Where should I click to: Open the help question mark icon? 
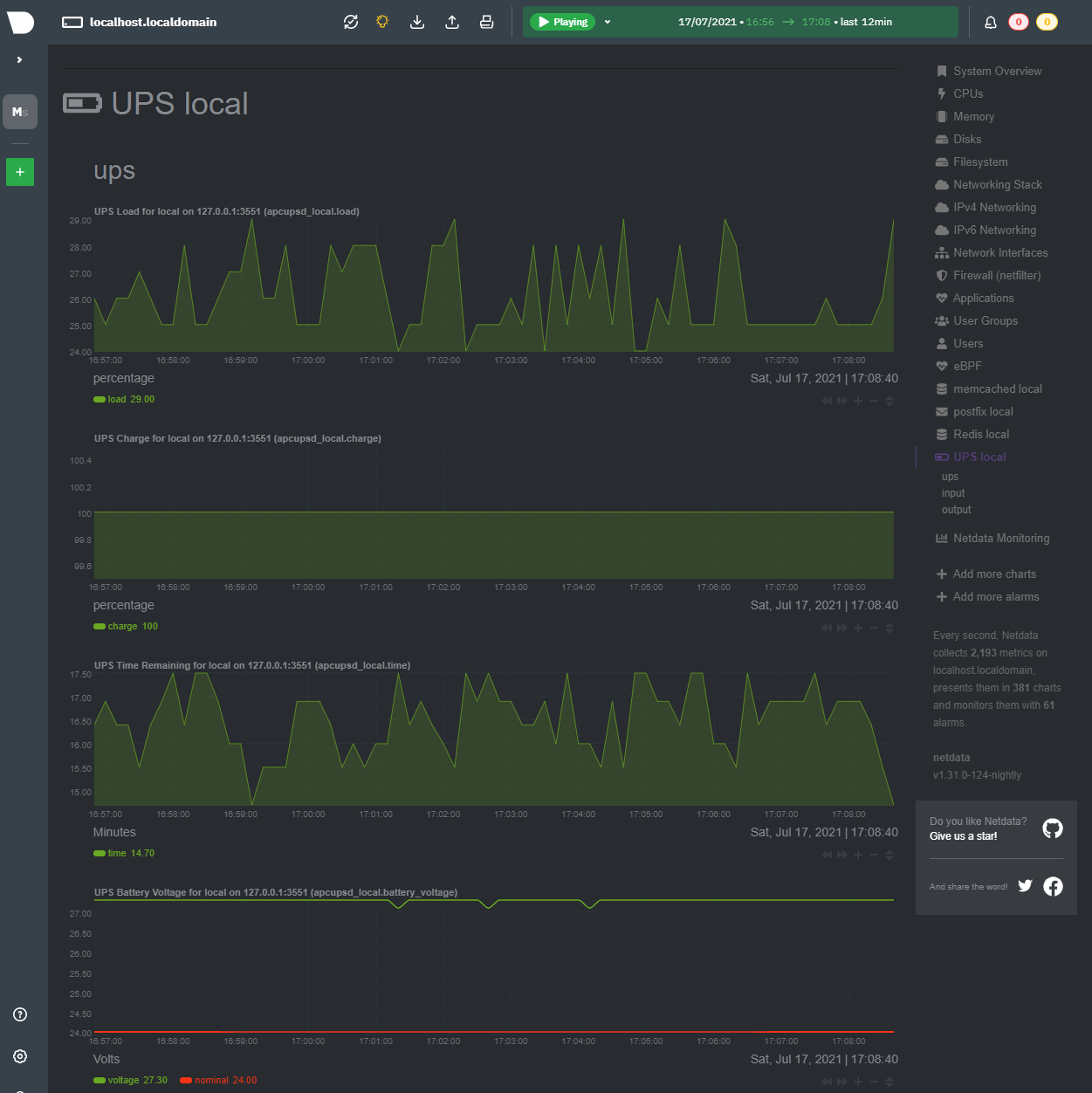pyautogui.click(x=20, y=1014)
